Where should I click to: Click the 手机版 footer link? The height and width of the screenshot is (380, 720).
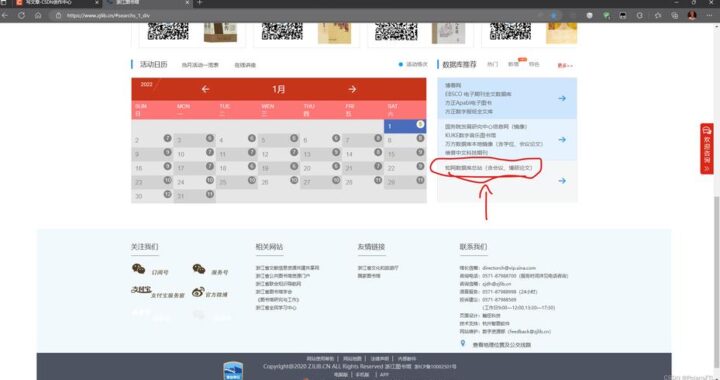click(x=362, y=374)
